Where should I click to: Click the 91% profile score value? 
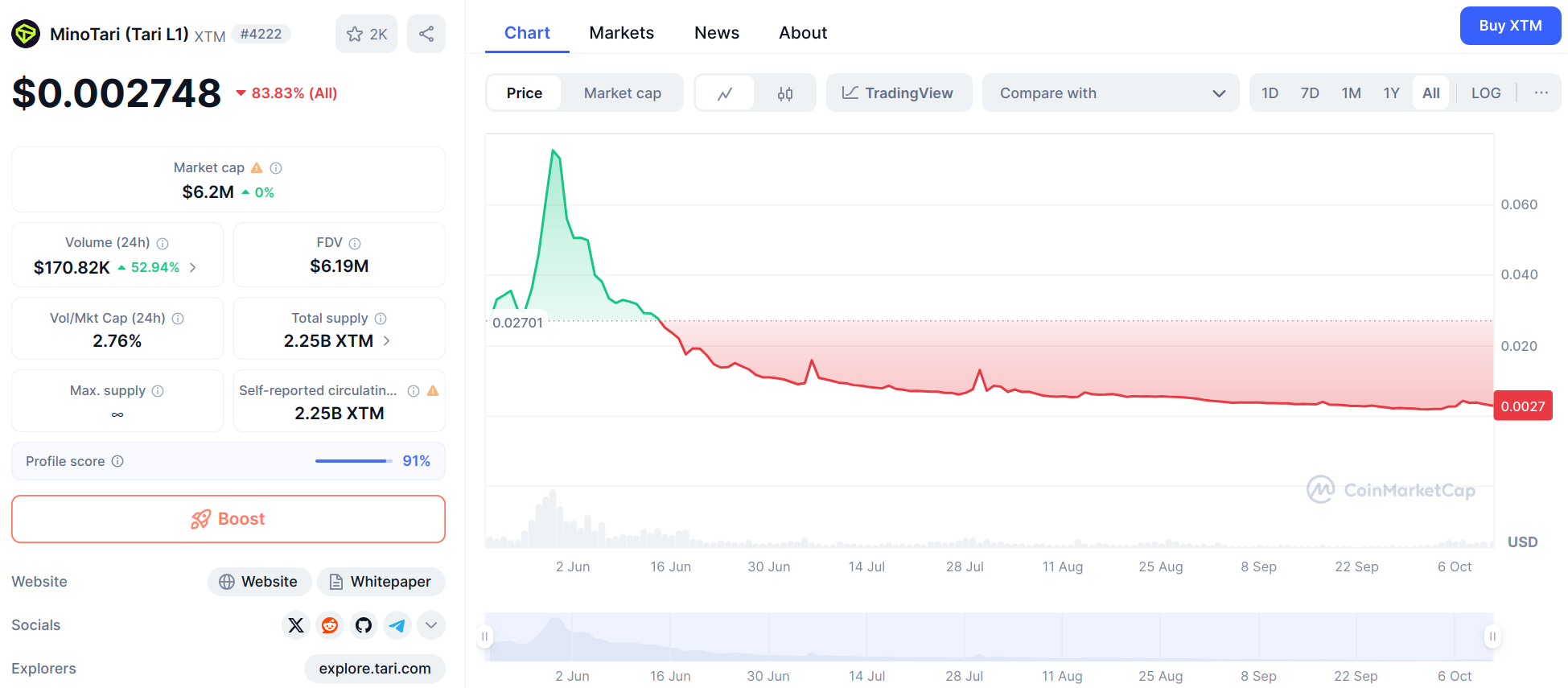click(417, 461)
